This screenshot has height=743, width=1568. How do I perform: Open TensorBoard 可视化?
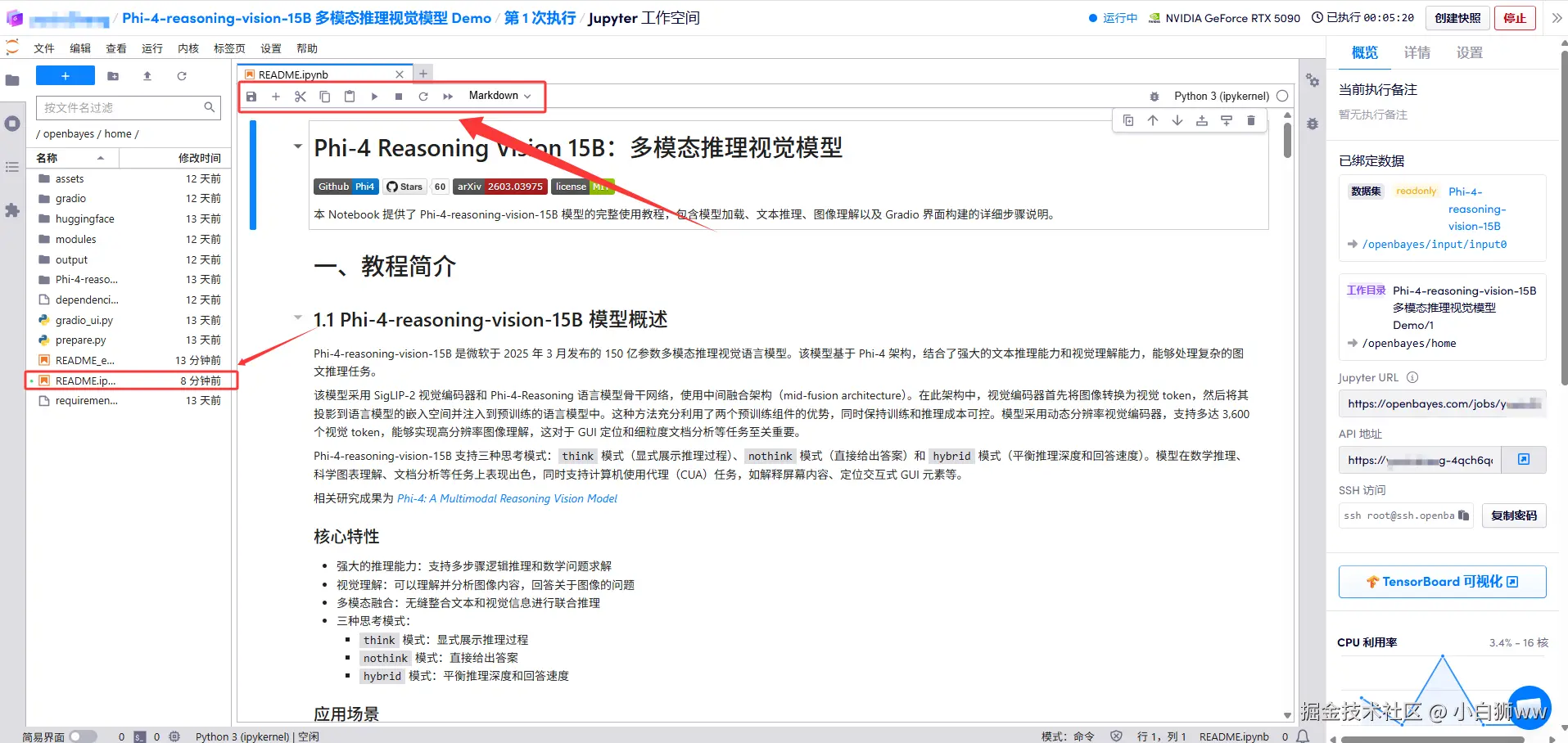point(1442,582)
